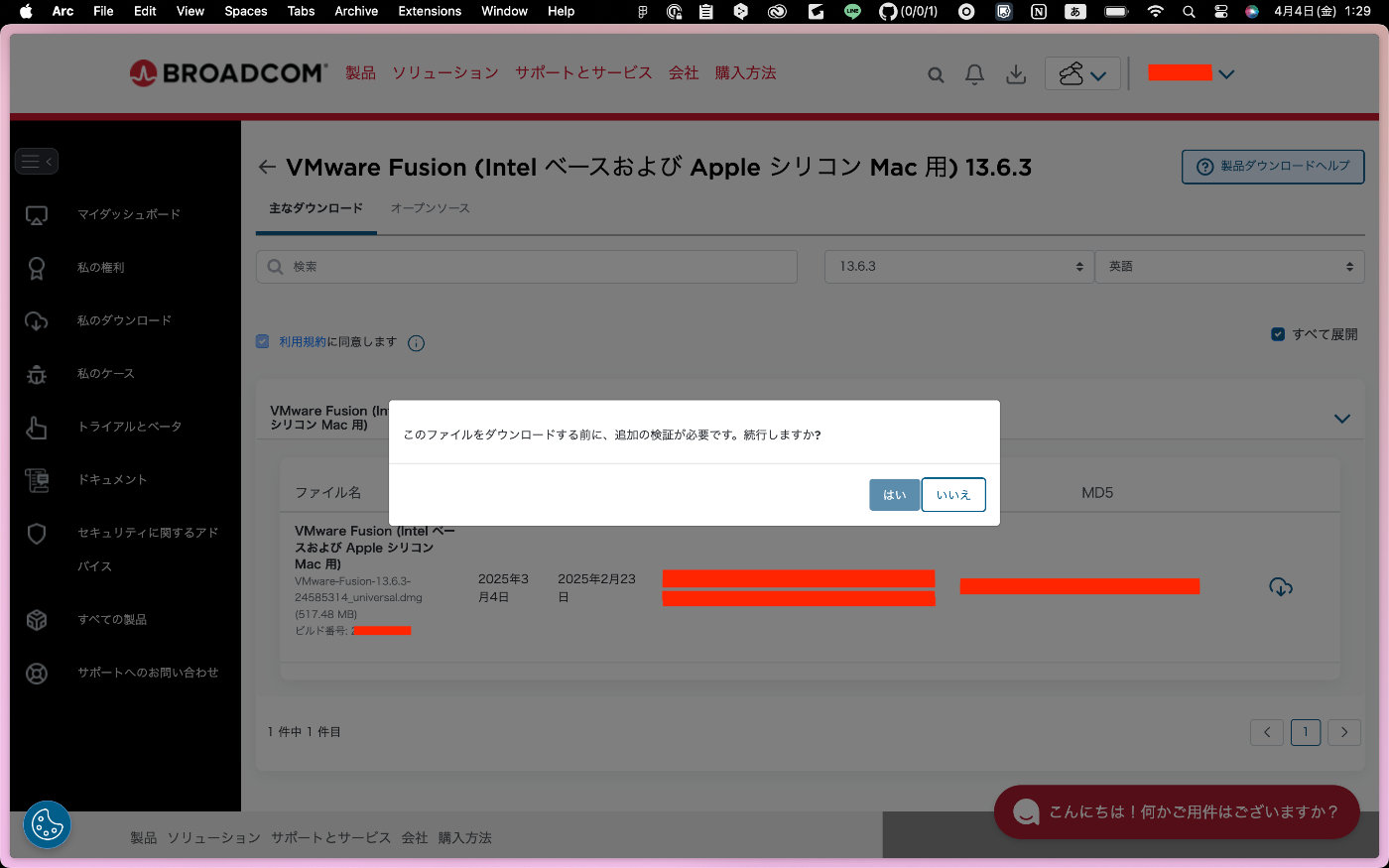Open the 13.6.3 version dropdown

[x=958, y=267]
